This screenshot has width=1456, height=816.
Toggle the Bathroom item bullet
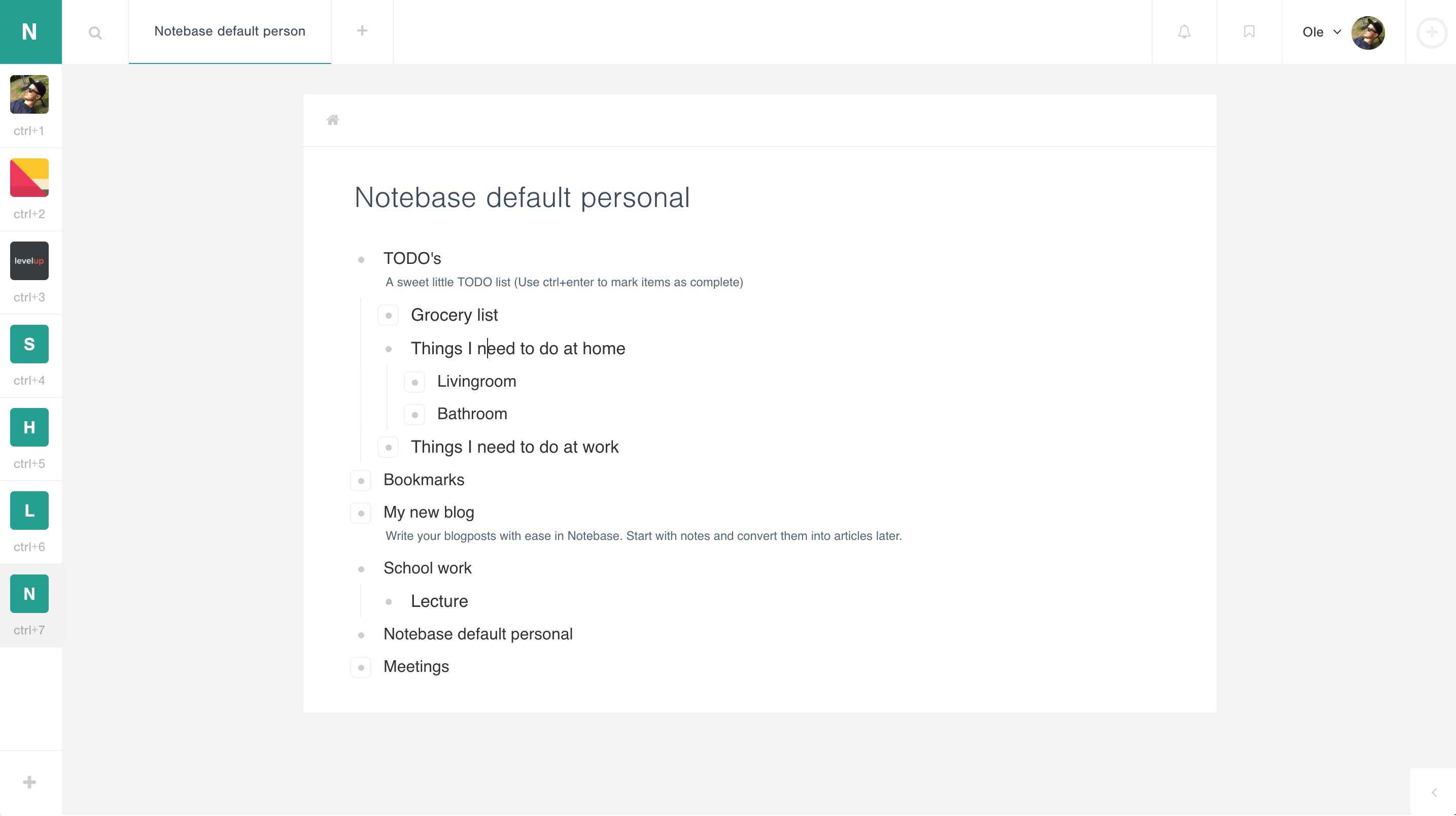click(x=414, y=414)
